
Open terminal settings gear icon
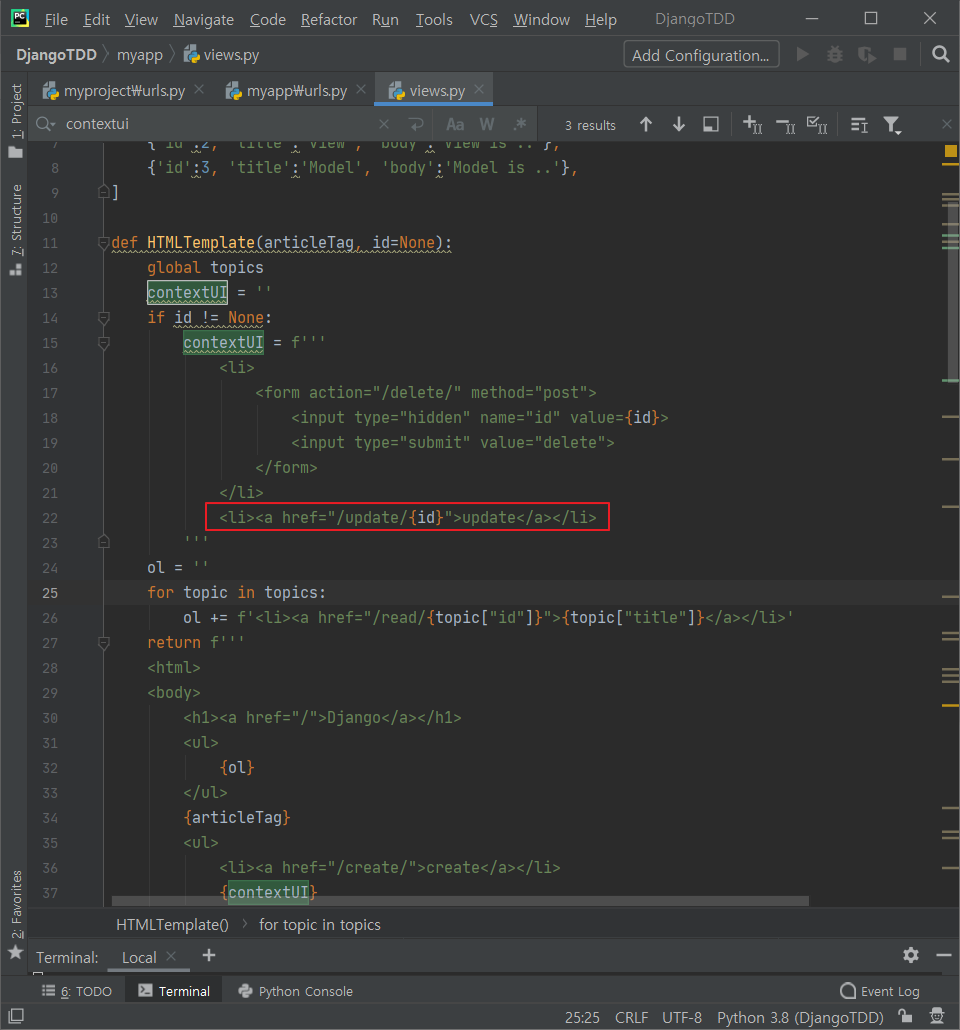(911, 954)
